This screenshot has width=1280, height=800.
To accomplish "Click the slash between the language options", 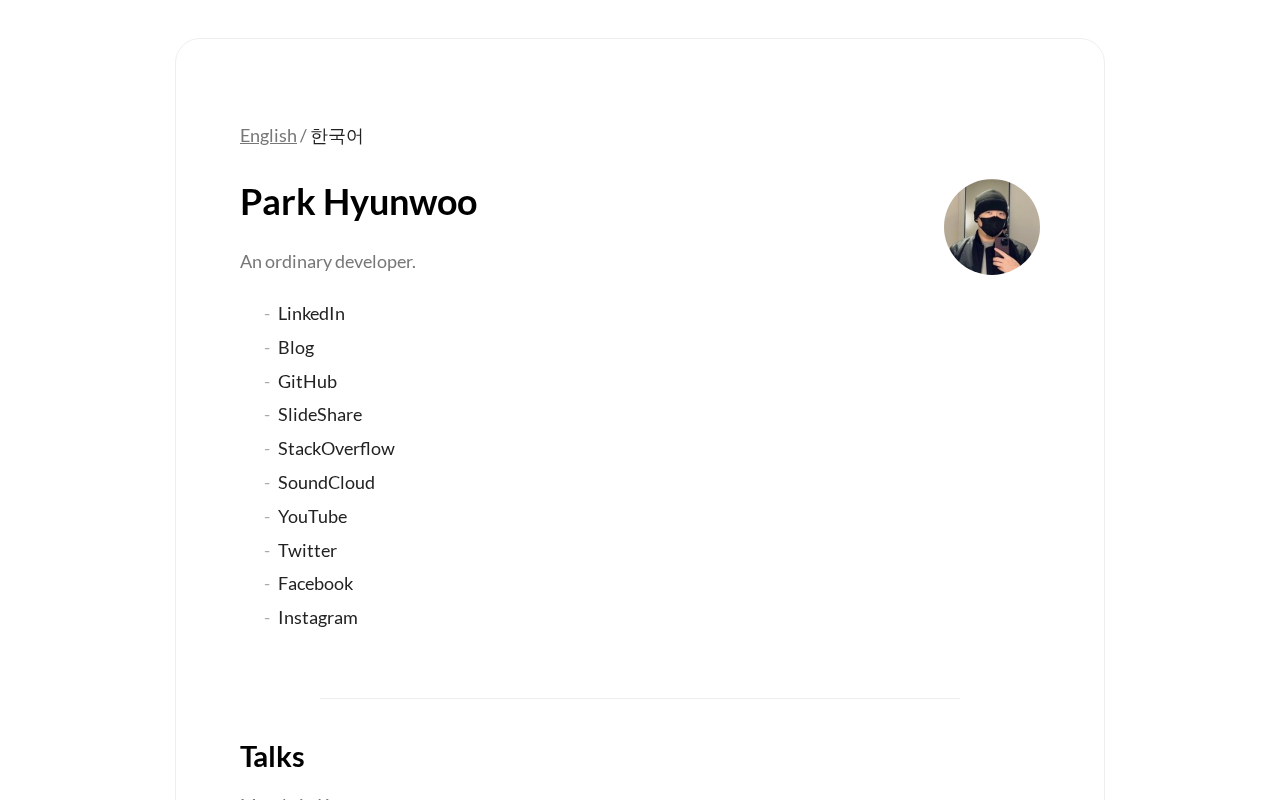I will 303,136.
